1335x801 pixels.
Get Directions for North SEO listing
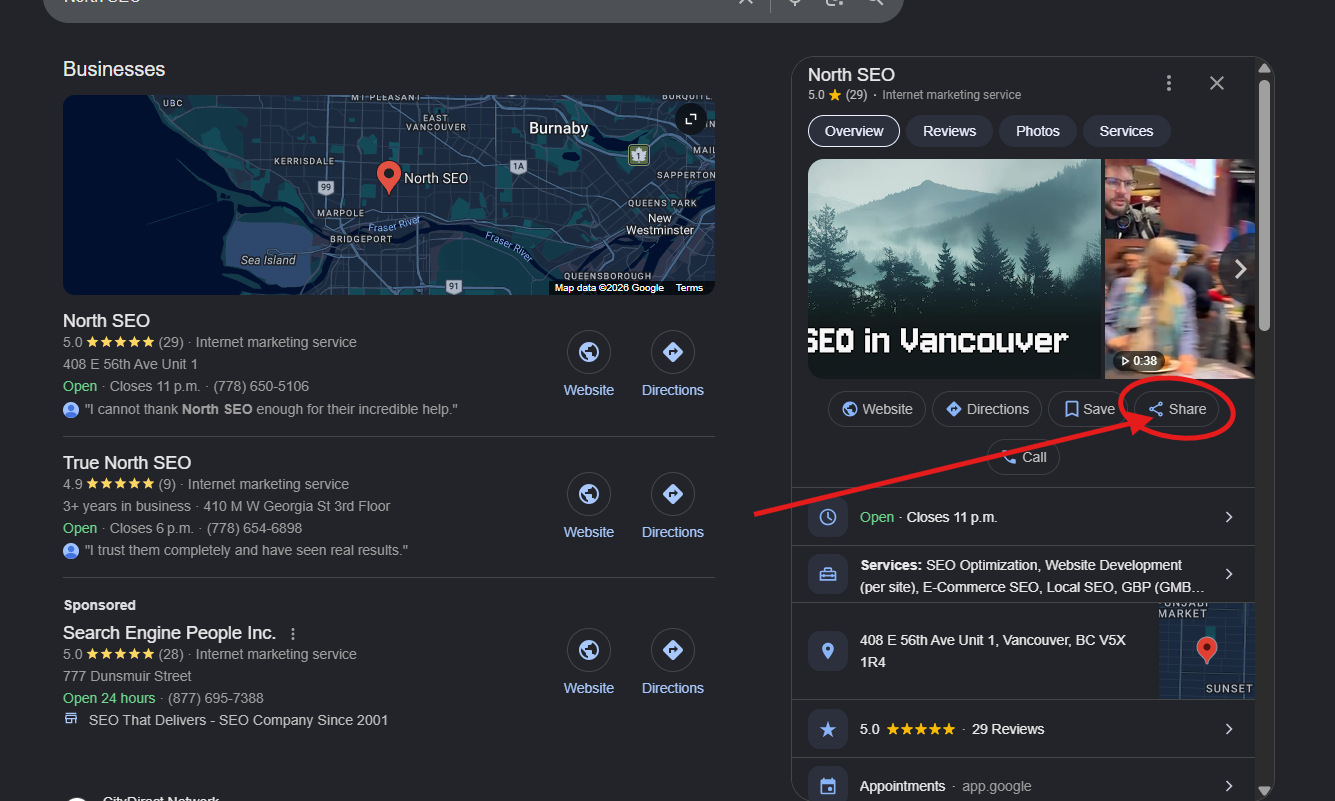[x=673, y=365]
